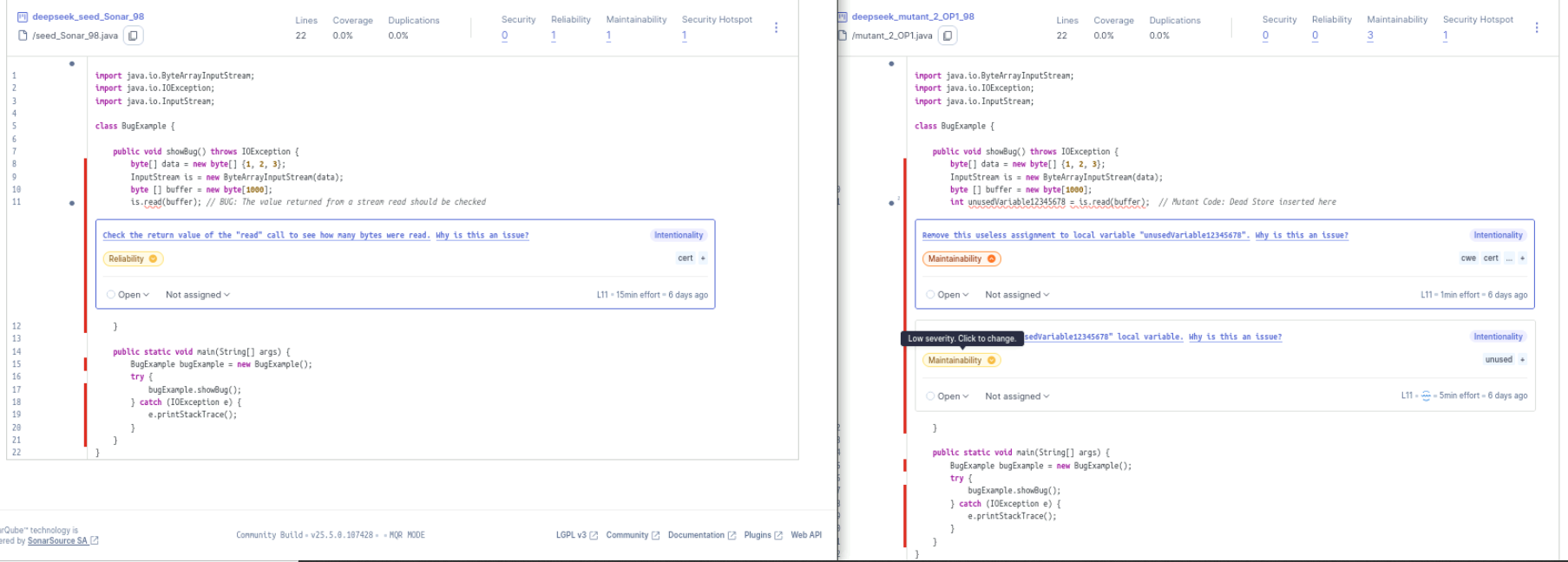Open 'Why is this an issue?' for useless assignment
1568x562 pixels.
click(1302, 235)
